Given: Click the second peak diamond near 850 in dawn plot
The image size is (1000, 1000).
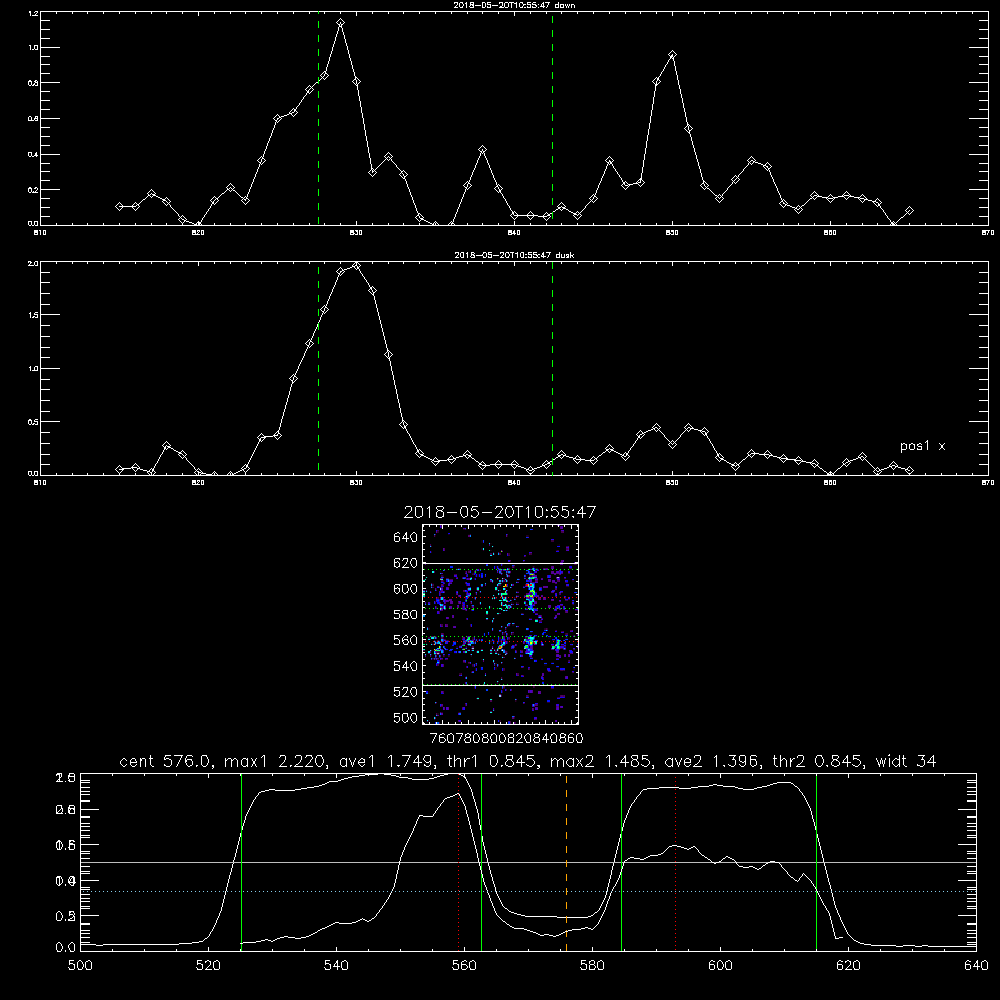Looking at the screenshot, I should pos(672,55).
